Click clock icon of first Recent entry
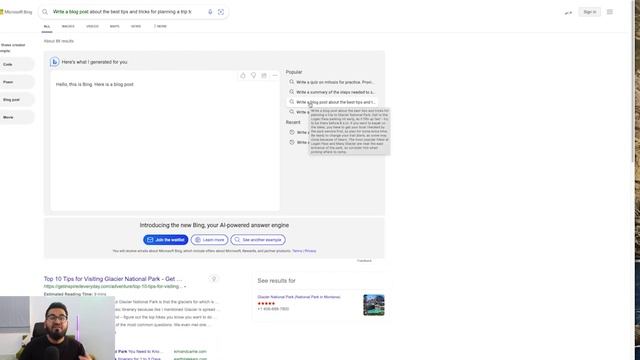This screenshot has width=640, height=360. (x=292, y=132)
